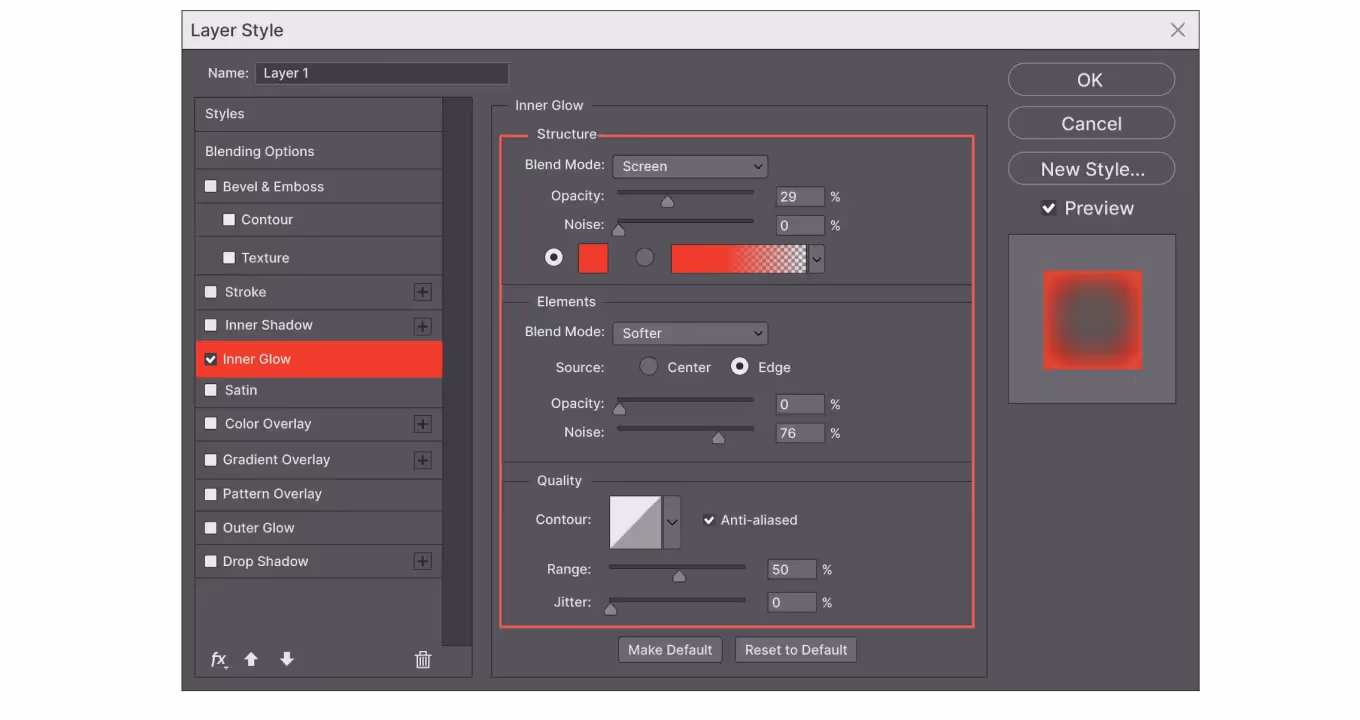Click the Elements Opacity slider handle
This screenshot has width=1360, height=720.
tap(619, 408)
